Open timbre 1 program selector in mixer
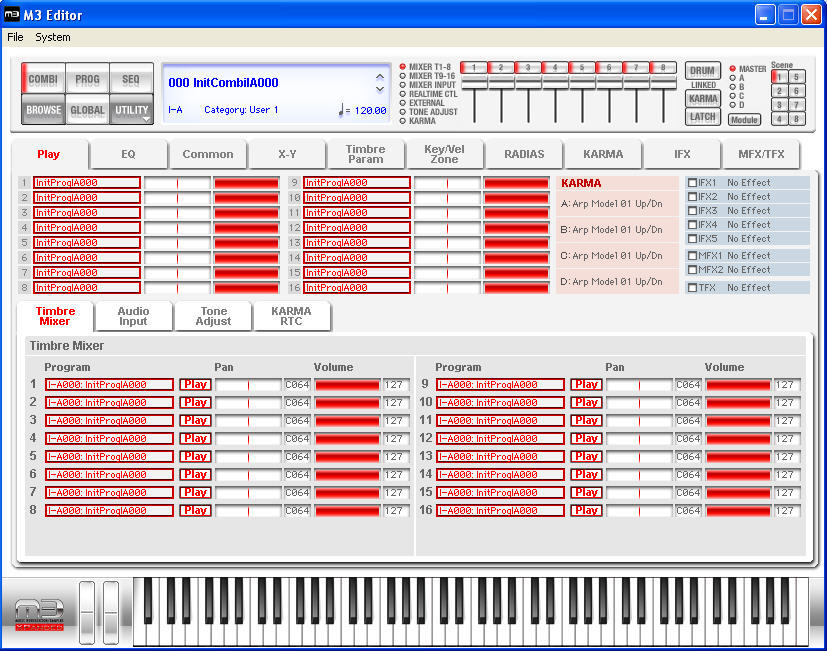 tap(109, 385)
